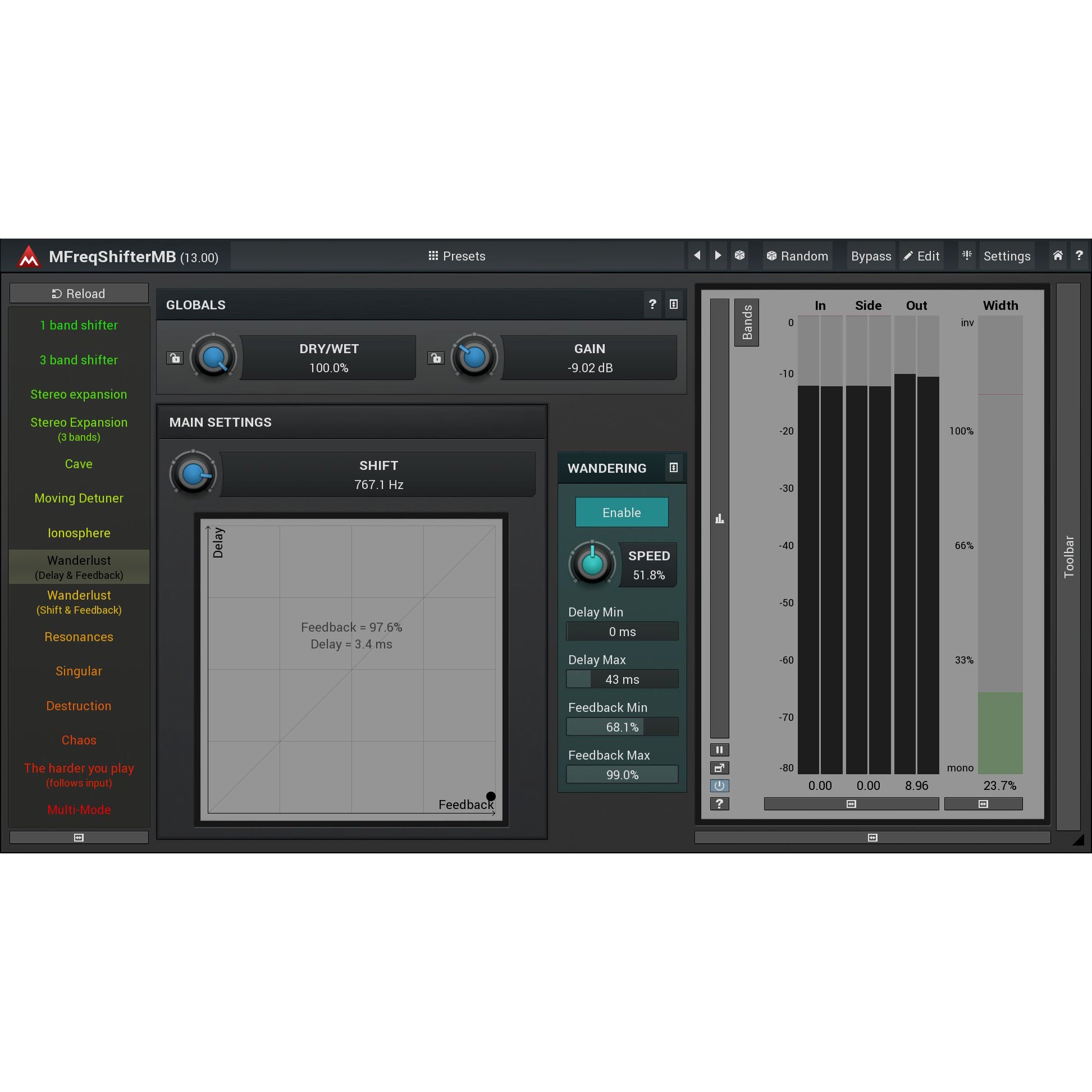
Task: Click the histogram icon on meter strip
Action: pyautogui.click(x=719, y=518)
